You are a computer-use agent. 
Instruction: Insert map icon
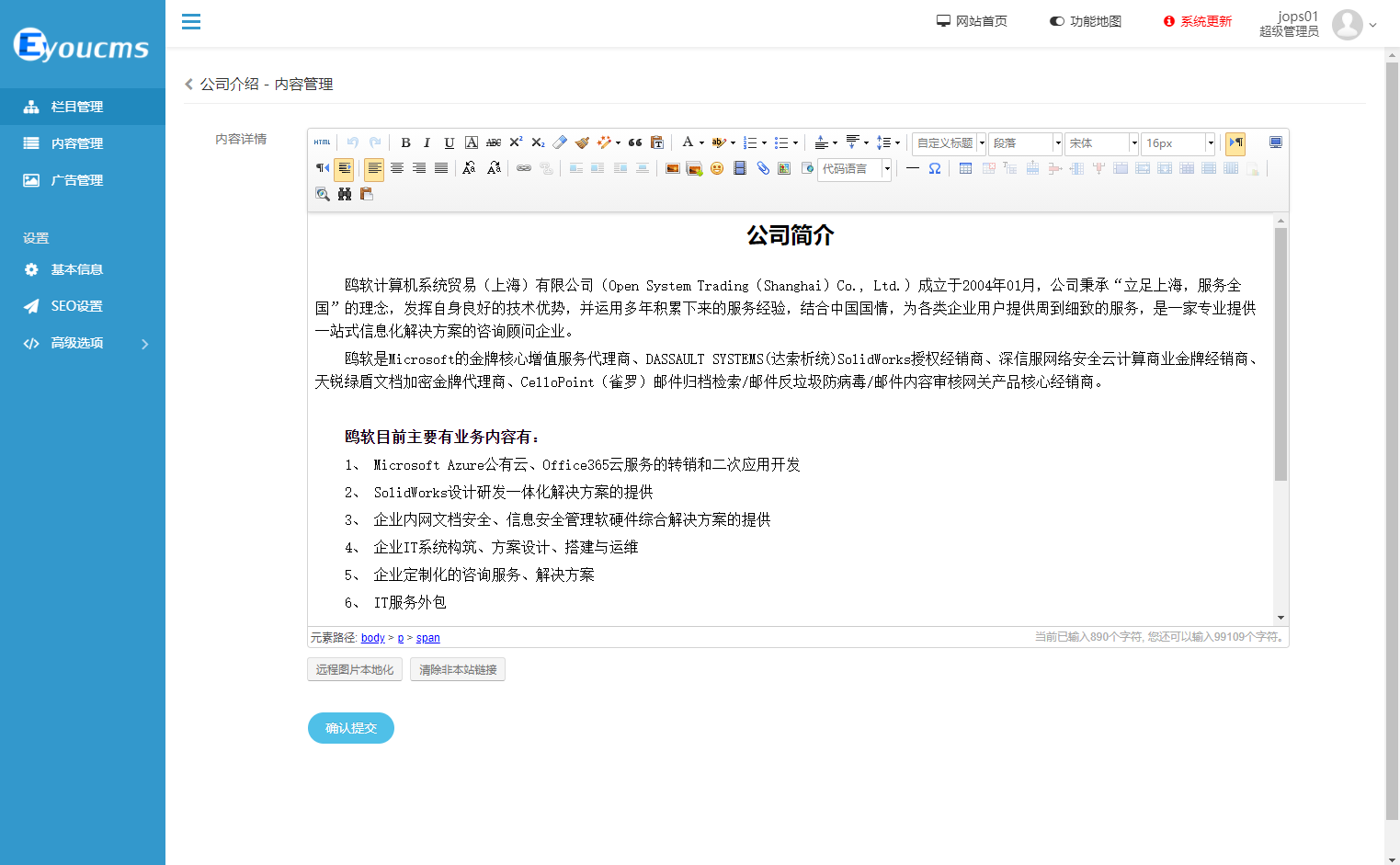click(x=784, y=168)
